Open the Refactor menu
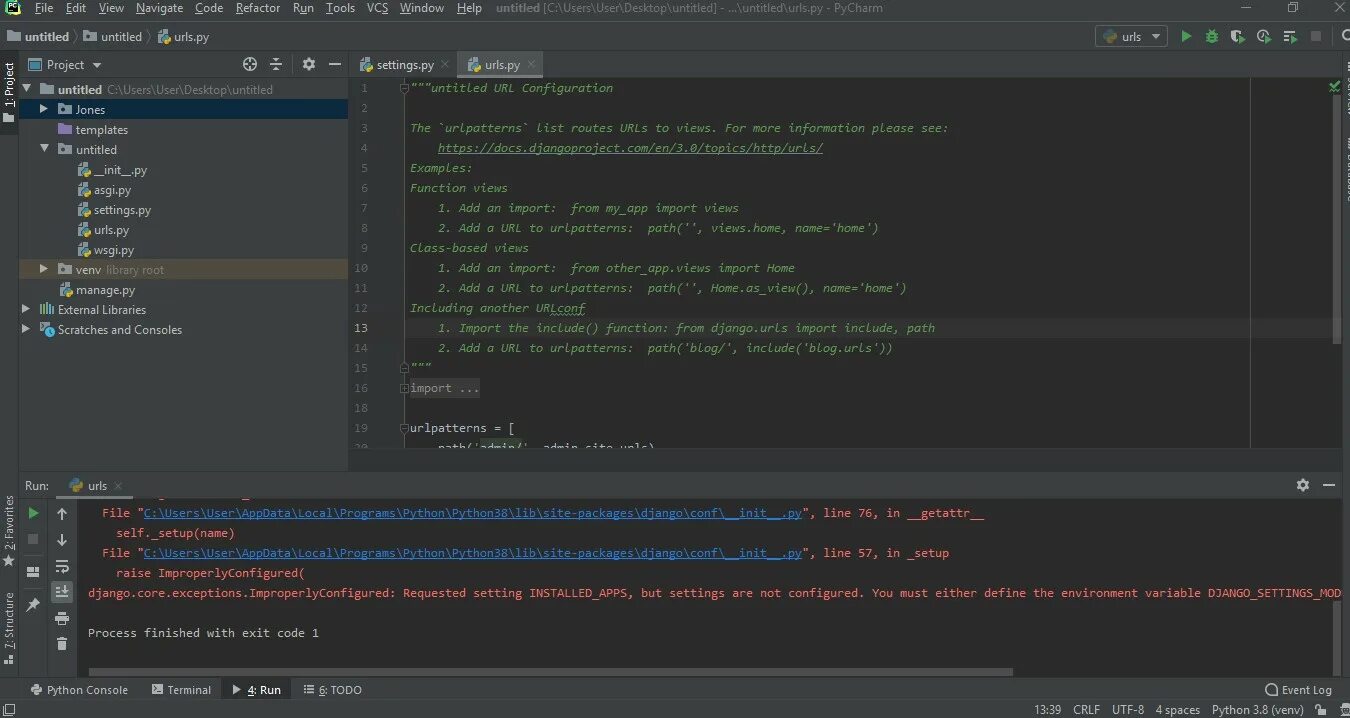Viewport: 1350px width, 718px height. (258, 8)
